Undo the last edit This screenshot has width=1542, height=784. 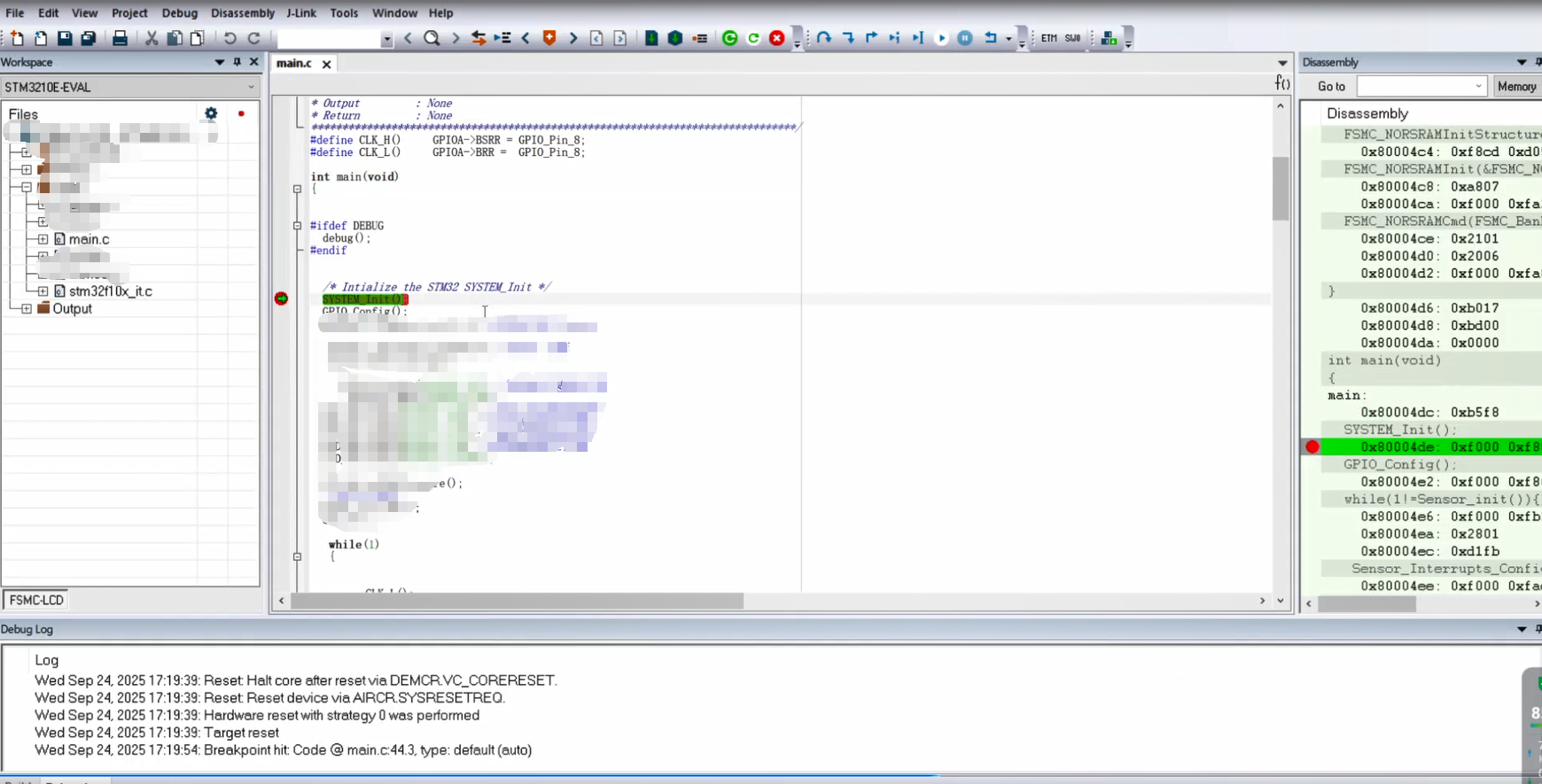(230, 38)
